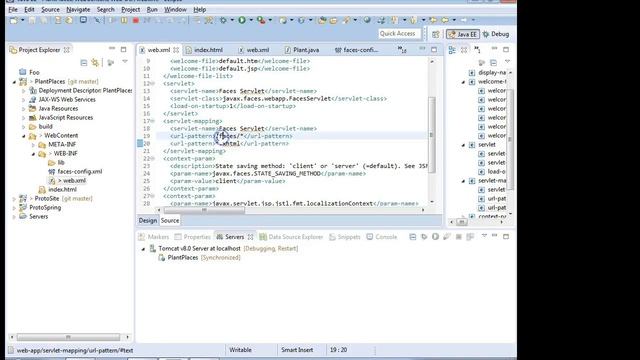Viewport: 640px width, 360px height.
Task: Open the Console tab in bottom panel
Action: (382, 237)
